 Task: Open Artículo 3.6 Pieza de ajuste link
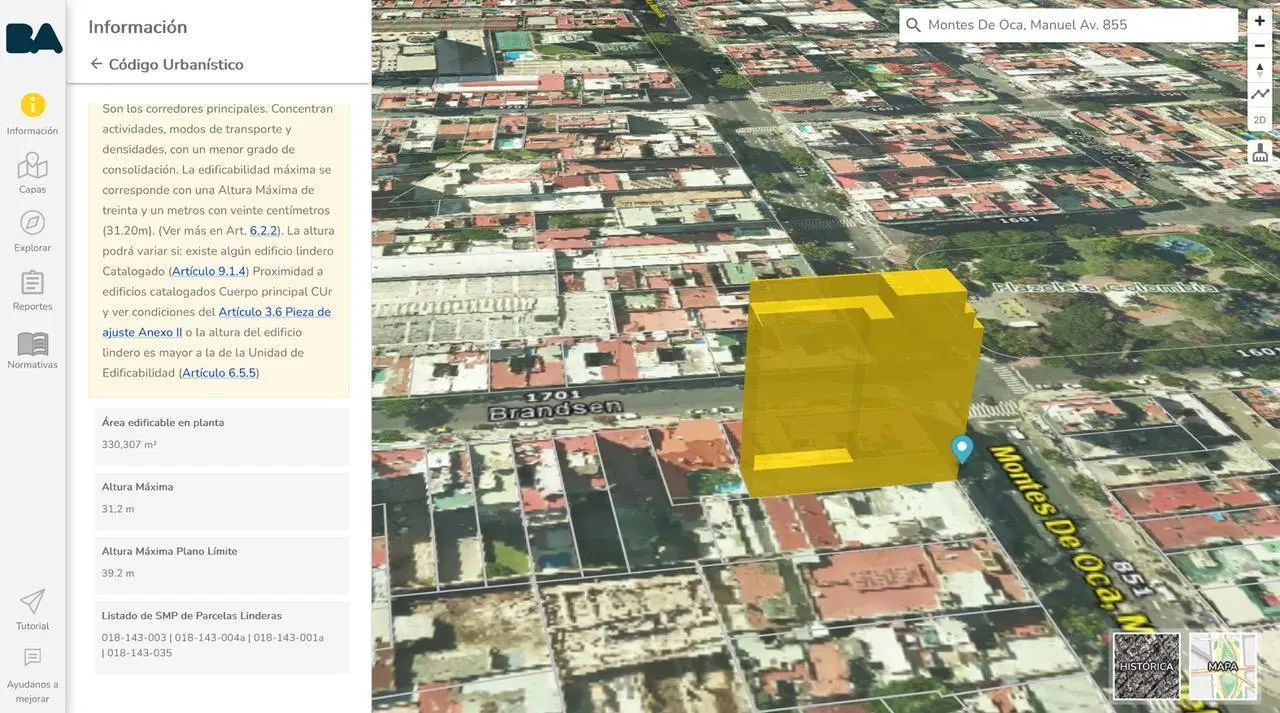[x=216, y=322]
